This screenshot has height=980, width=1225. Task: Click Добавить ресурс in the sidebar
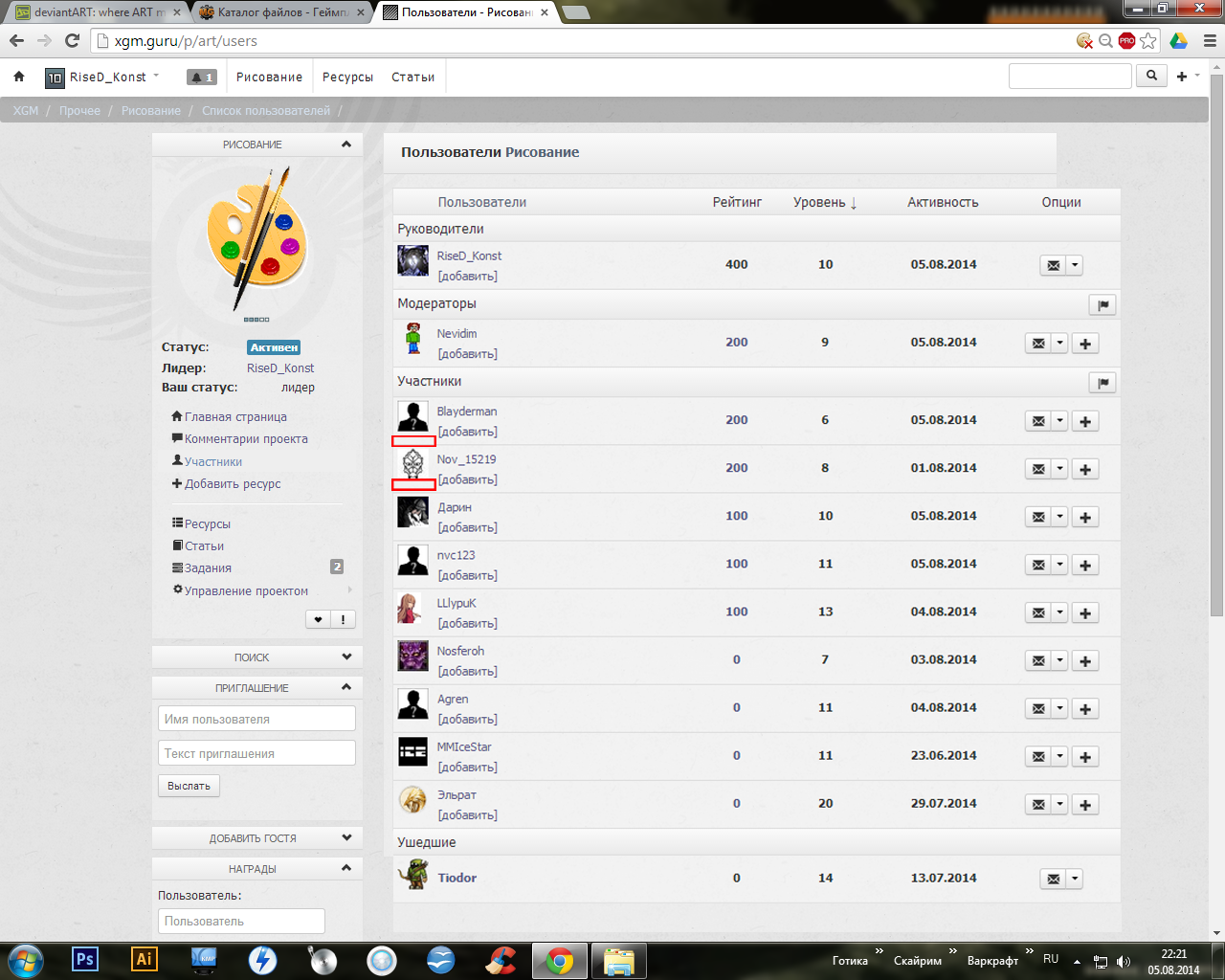point(233,483)
